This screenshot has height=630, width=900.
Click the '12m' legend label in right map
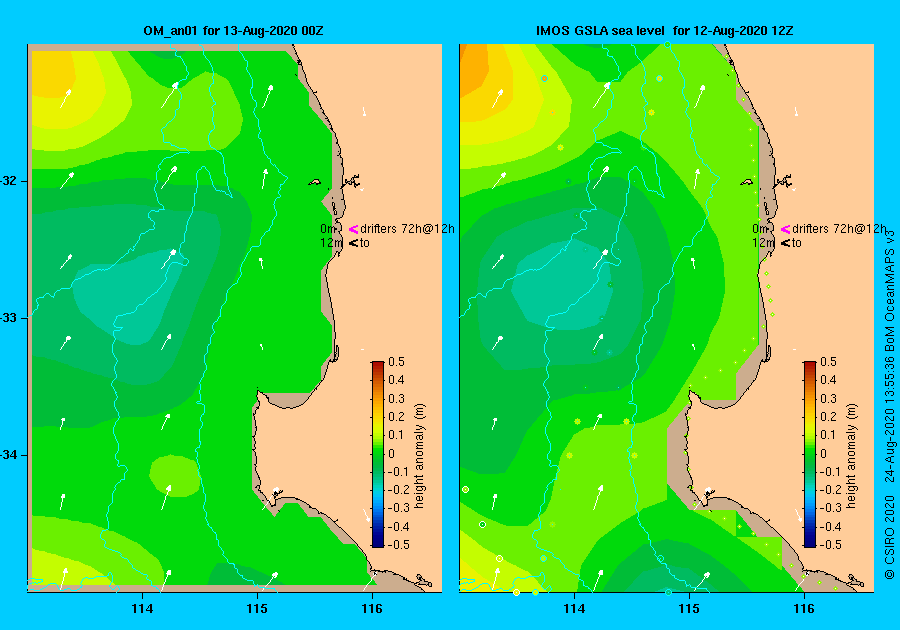pos(763,243)
